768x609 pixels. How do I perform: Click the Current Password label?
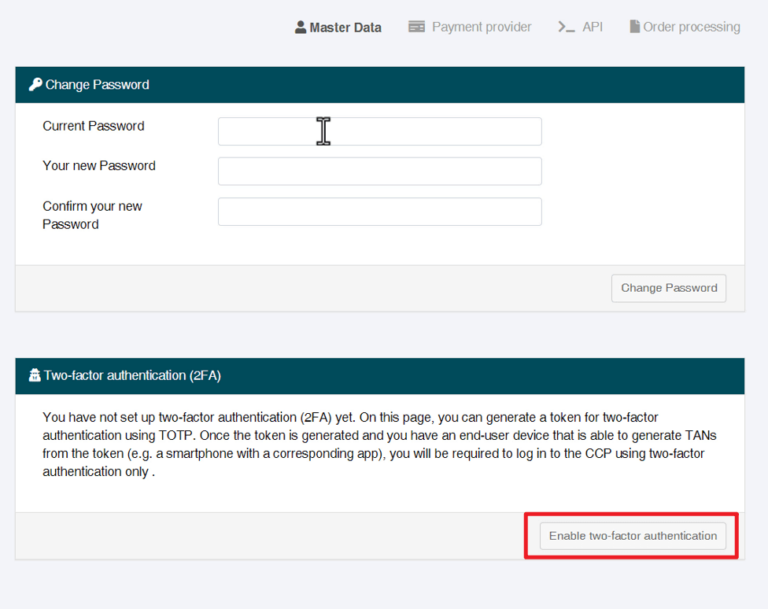click(93, 126)
